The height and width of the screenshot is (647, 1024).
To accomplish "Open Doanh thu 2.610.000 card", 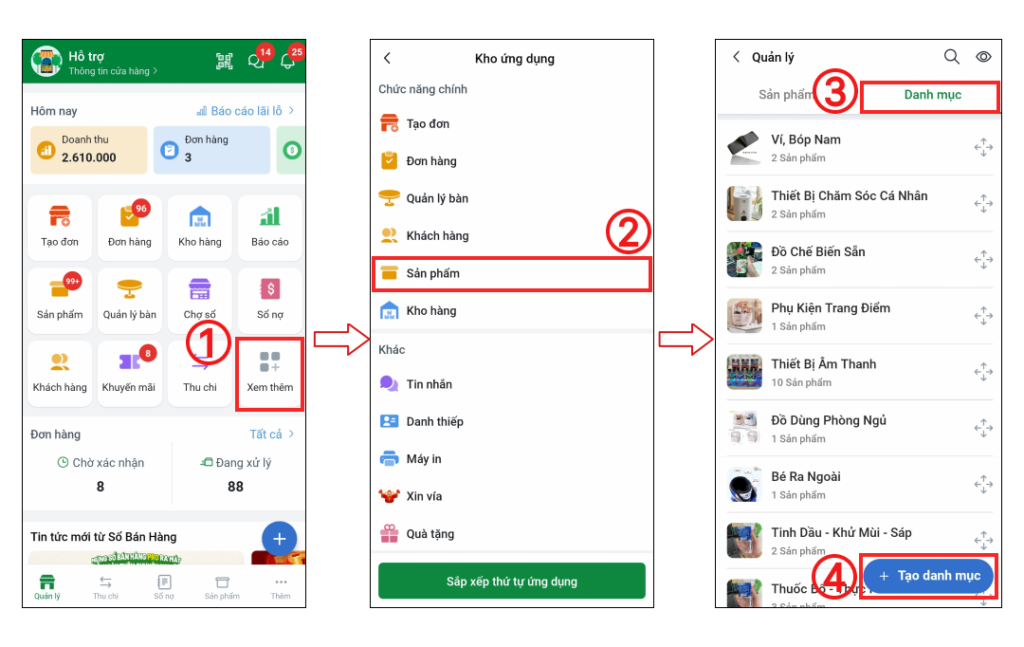I will pyautogui.click(x=89, y=150).
